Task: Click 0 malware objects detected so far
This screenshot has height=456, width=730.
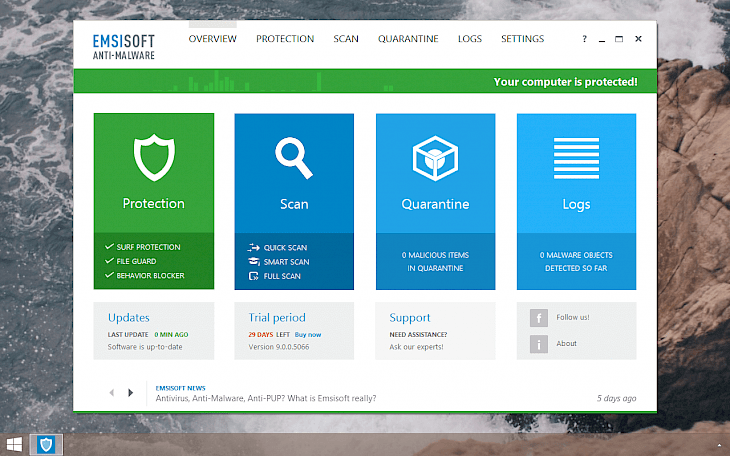Action: tap(576, 261)
